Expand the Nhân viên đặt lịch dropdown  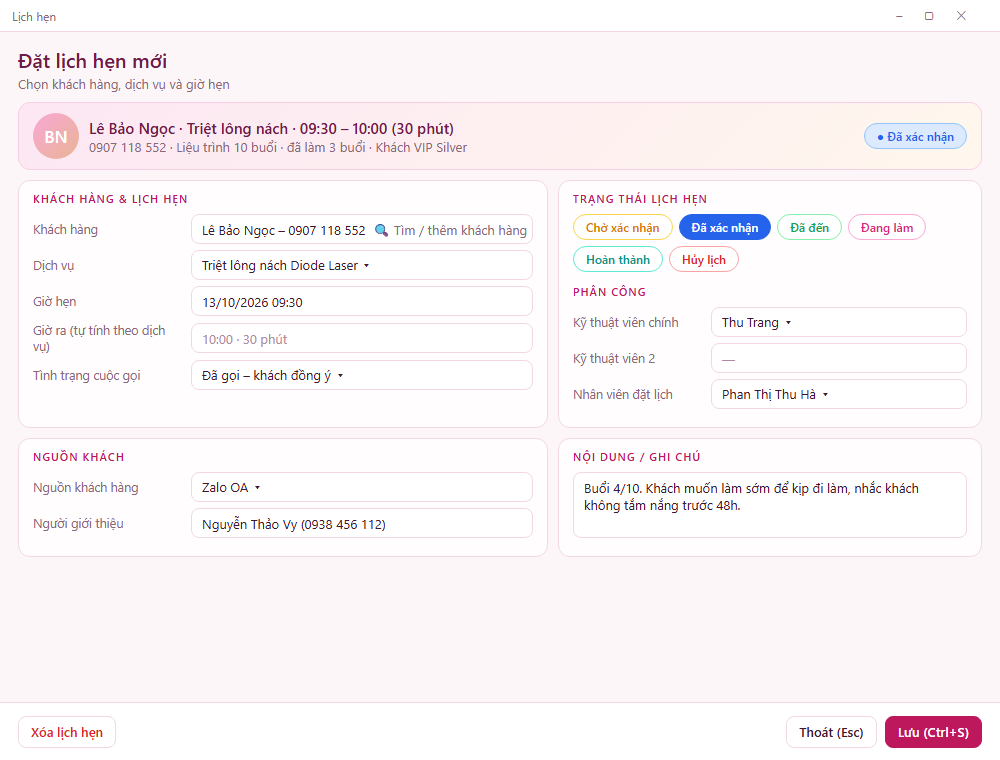839,395
